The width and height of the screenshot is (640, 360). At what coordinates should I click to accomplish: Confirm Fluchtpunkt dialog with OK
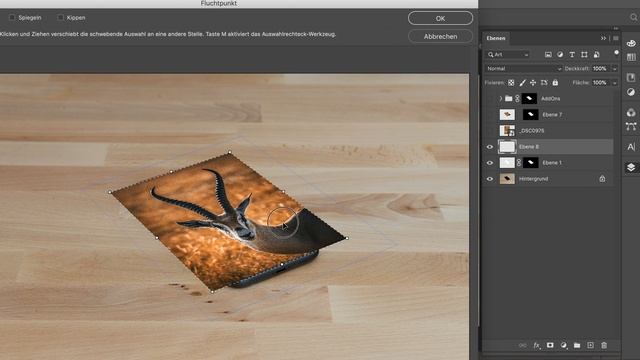[440, 18]
